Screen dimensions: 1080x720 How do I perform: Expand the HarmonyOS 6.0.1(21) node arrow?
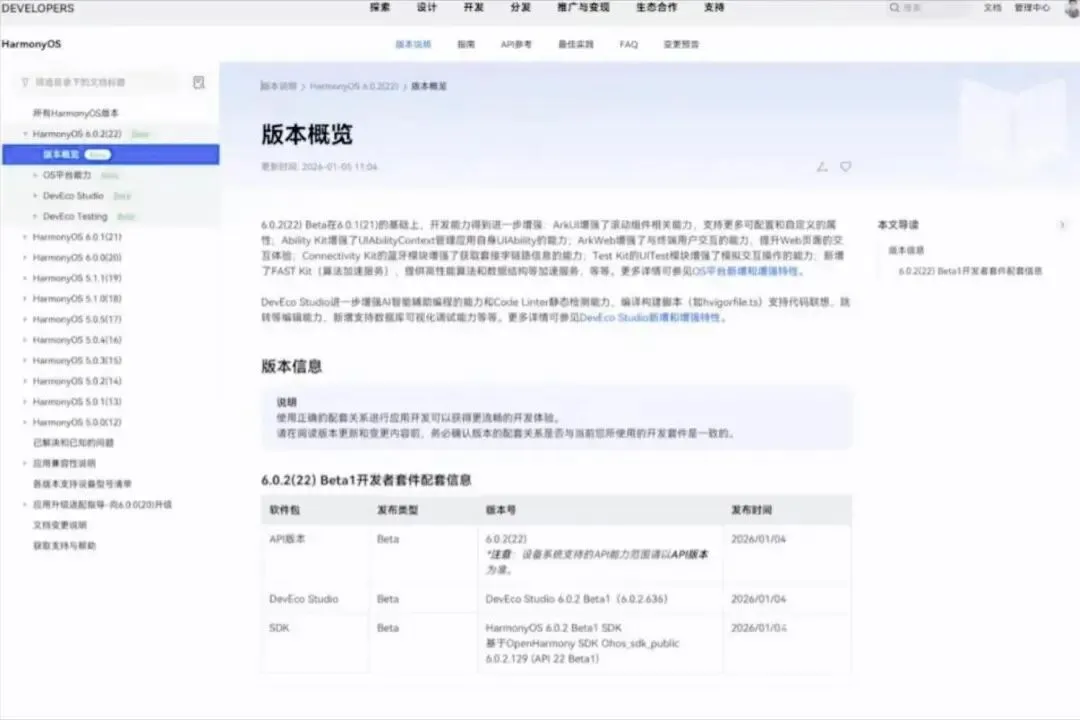pos(25,237)
